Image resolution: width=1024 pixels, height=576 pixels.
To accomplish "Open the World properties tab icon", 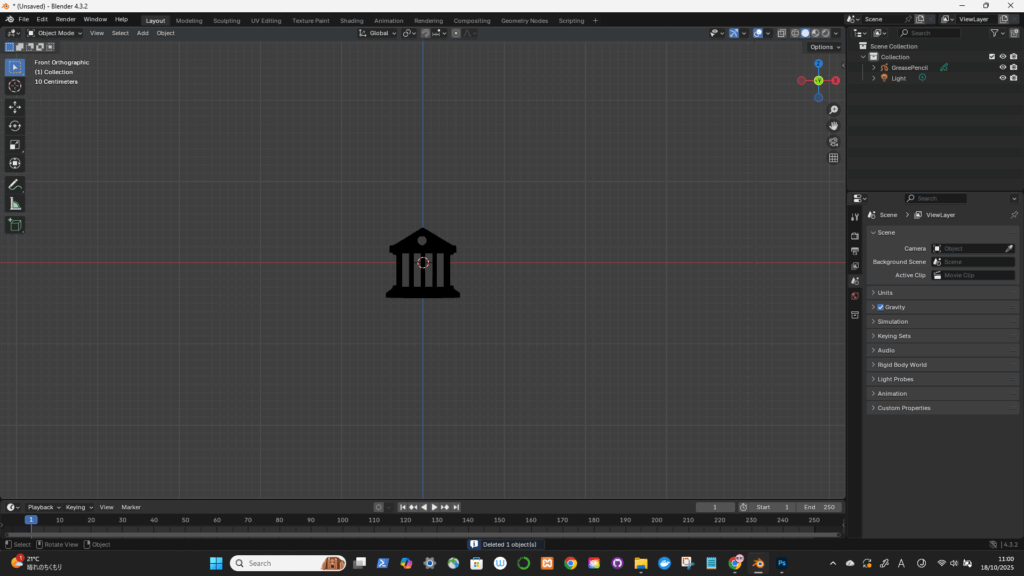I will tap(855, 296).
